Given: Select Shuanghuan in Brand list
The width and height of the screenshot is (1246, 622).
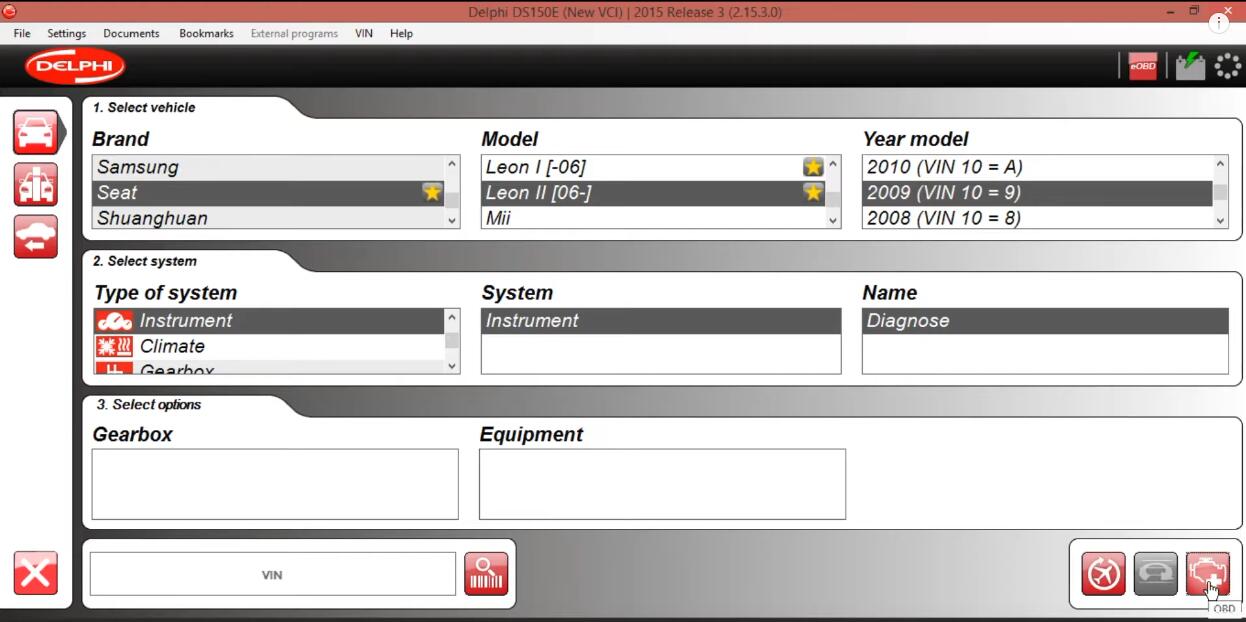Looking at the screenshot, I should pos(268,218).
